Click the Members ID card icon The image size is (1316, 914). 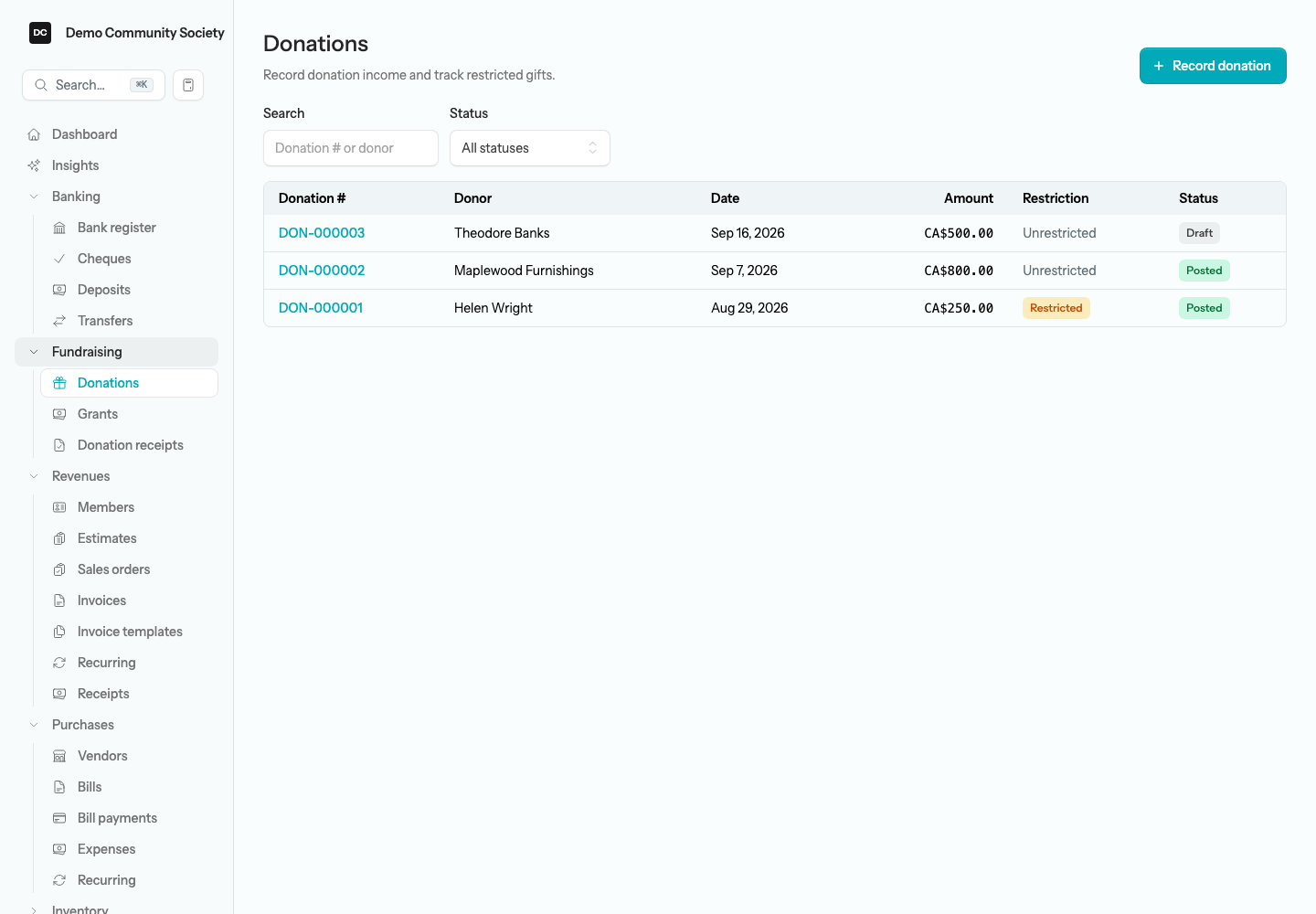(59, 507)
